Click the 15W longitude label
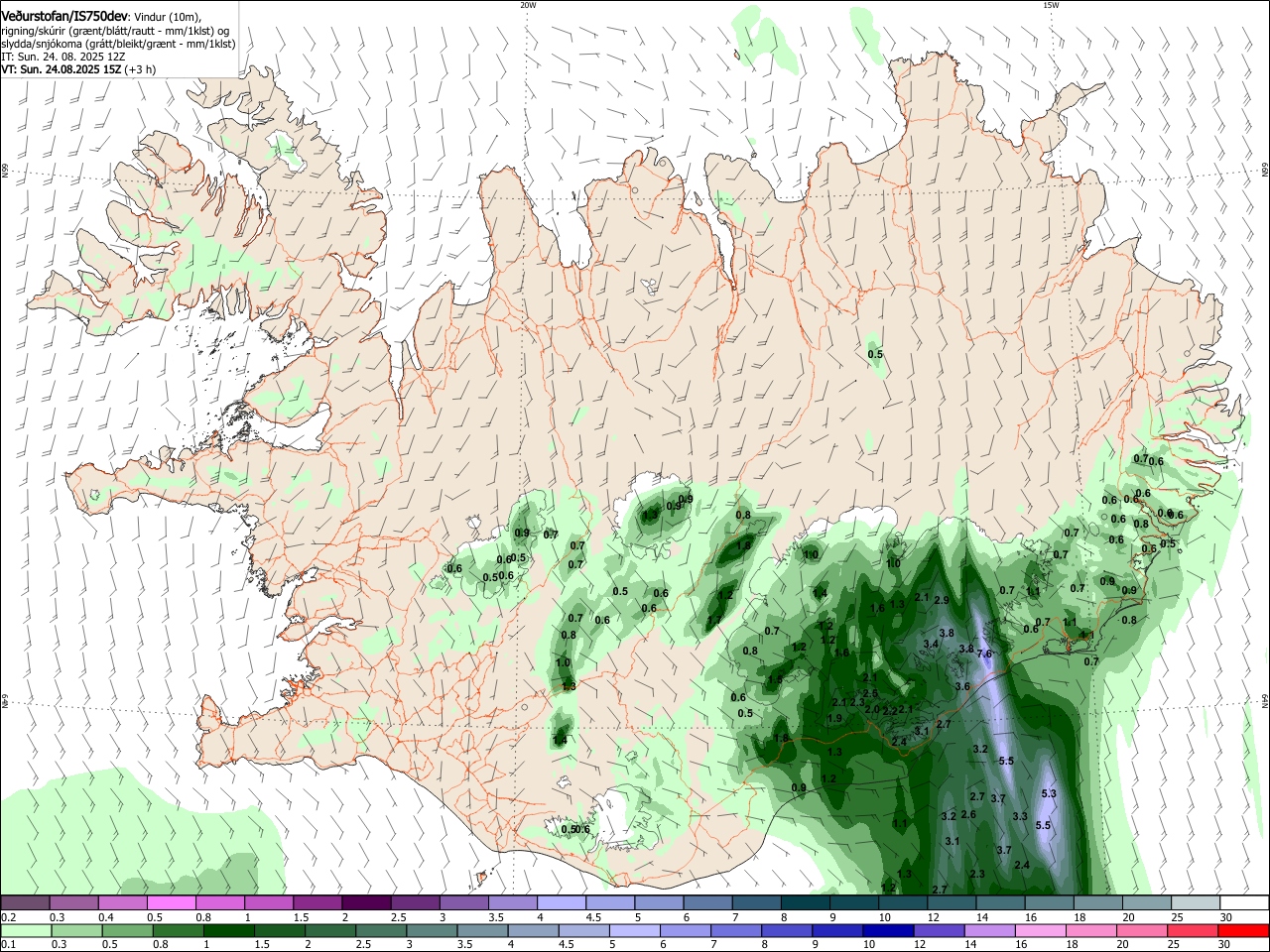This screenshot has height=952, width=1270. click(1052, 5)
